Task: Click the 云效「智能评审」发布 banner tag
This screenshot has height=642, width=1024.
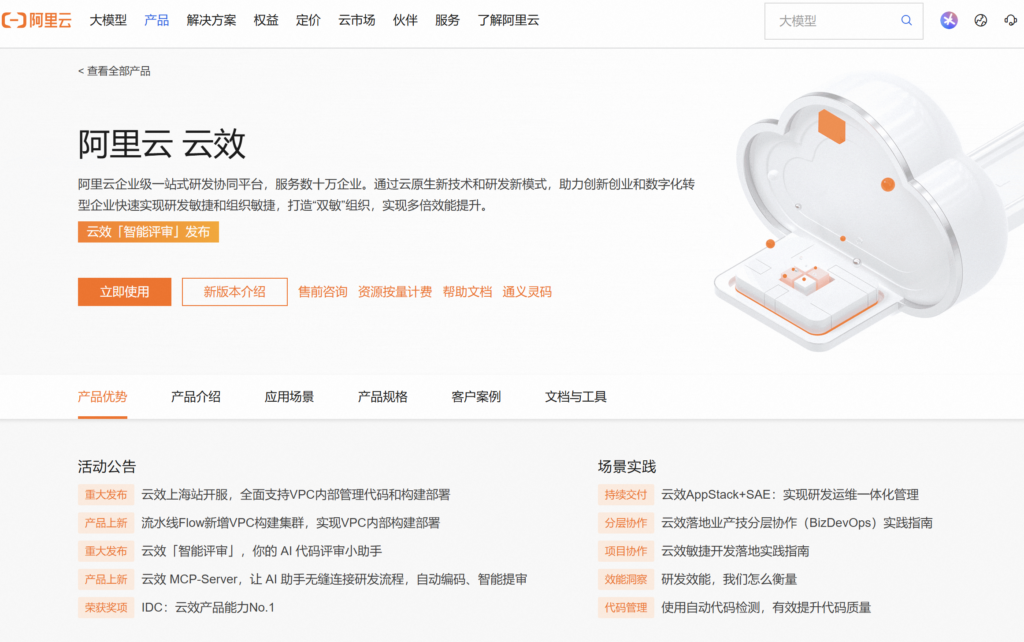Action: [148, 232]
